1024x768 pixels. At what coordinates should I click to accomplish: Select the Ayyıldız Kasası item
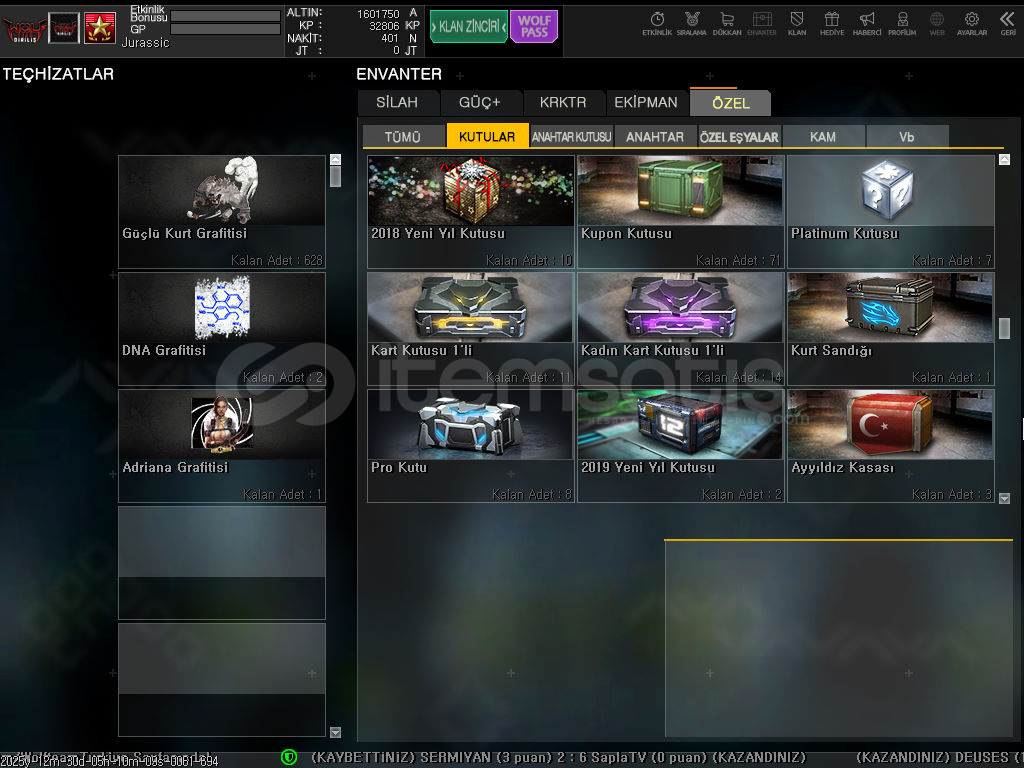(891, 446)
